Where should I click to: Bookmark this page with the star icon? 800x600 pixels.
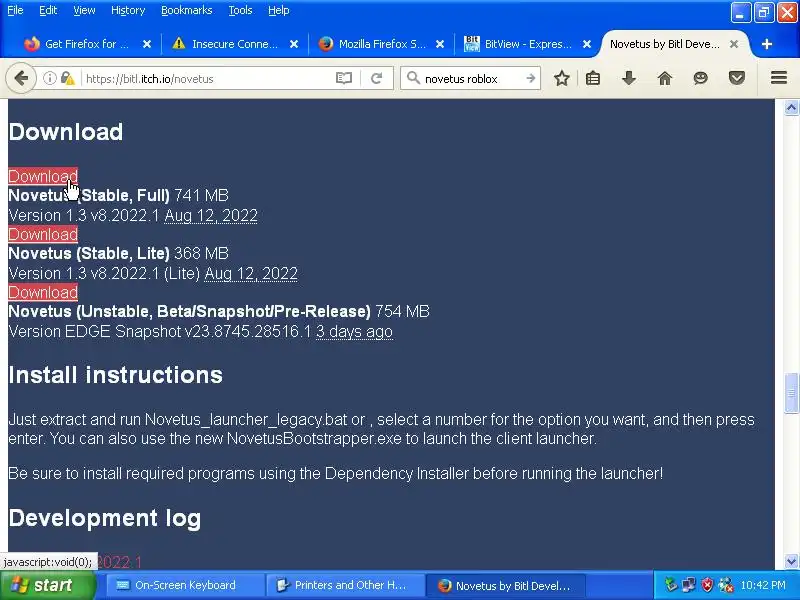562,79
